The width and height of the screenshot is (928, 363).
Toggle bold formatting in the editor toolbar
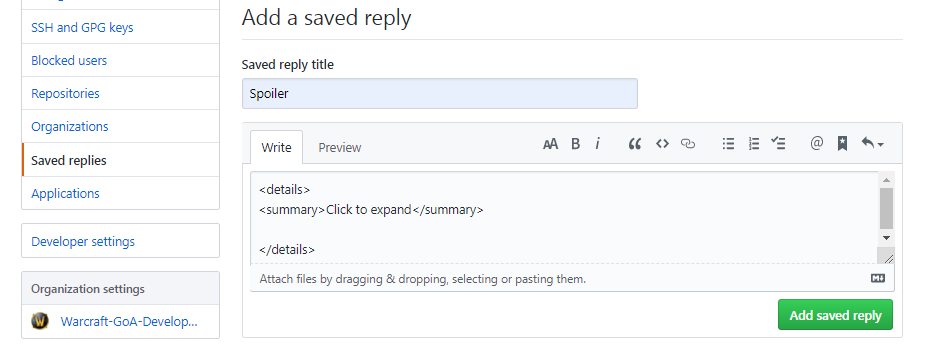click(575, 144)
